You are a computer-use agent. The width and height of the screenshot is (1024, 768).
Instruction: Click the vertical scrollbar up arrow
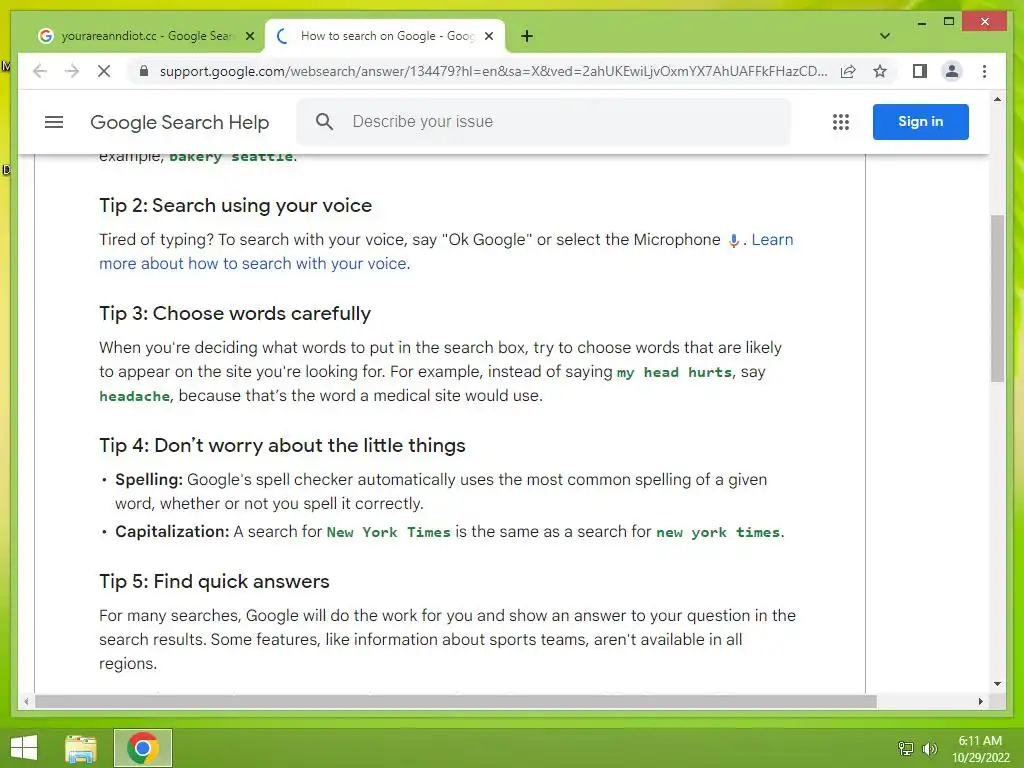997,99
